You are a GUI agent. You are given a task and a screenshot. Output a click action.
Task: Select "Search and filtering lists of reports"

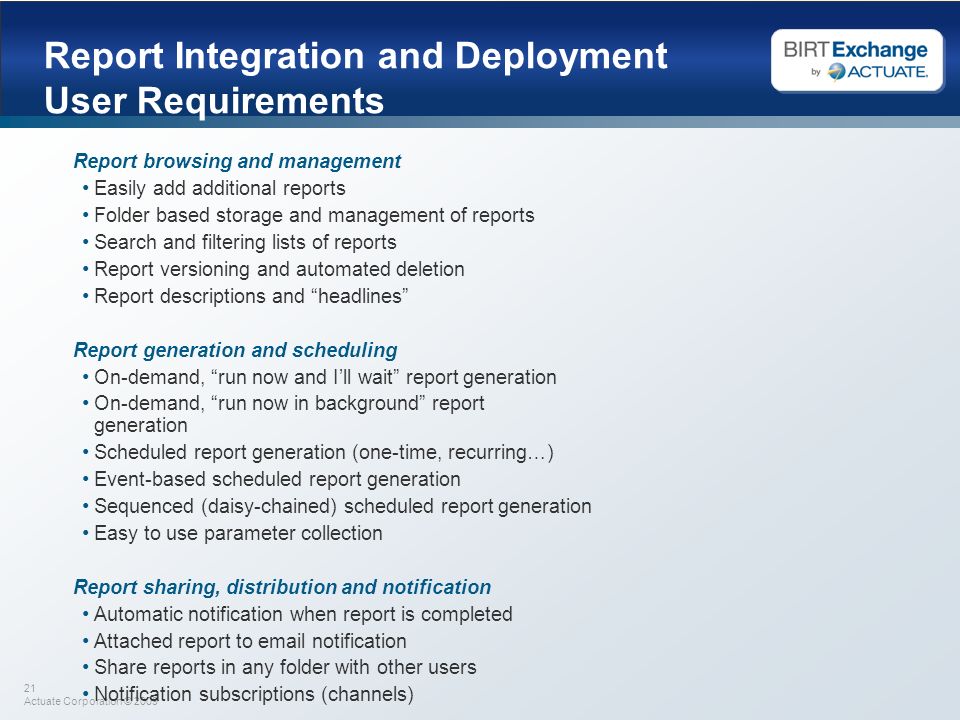click(x=246, y=242)
